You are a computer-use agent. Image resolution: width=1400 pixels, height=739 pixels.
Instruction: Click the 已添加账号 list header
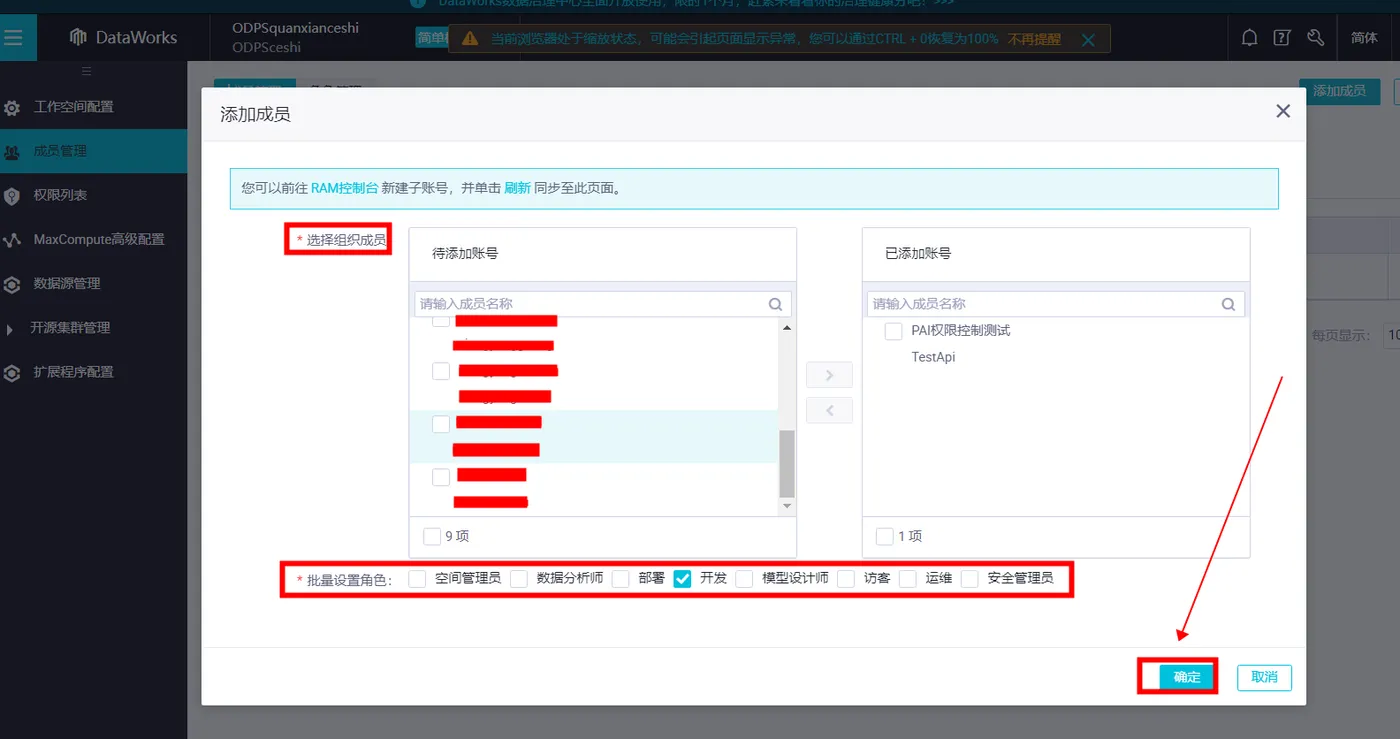coord(1056,254)
